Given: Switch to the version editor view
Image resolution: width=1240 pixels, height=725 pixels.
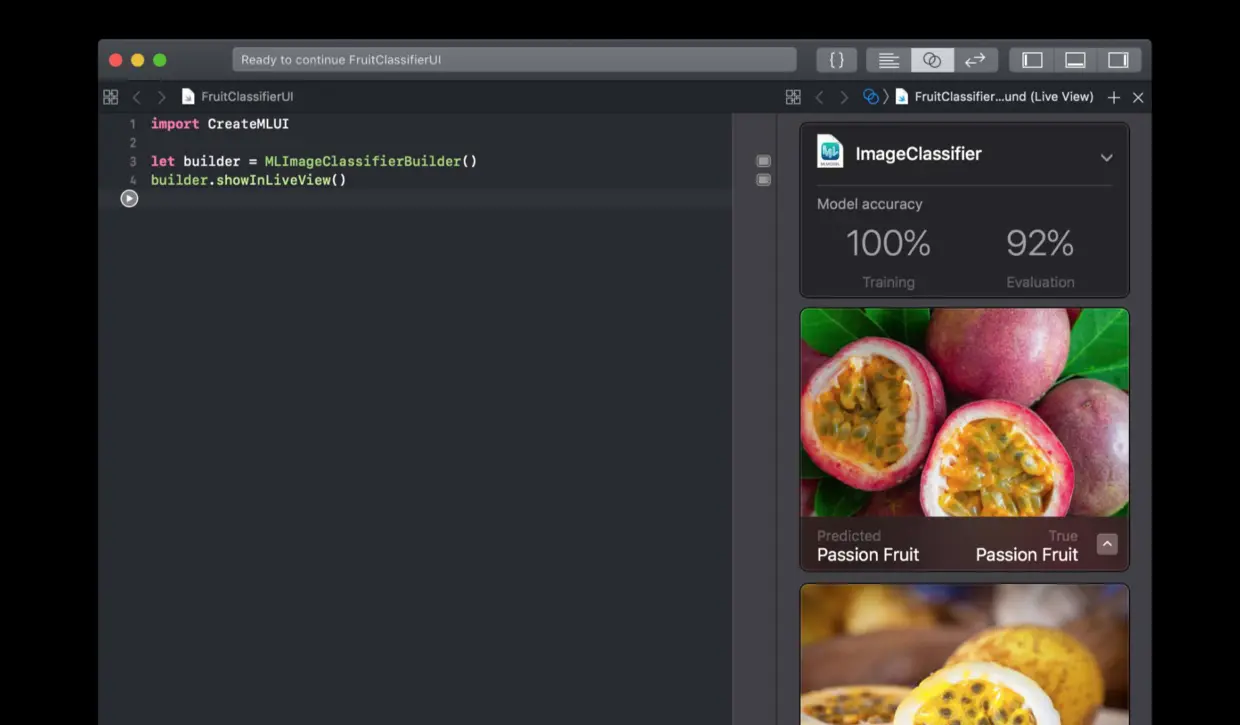Looking at the screenshot, I should (x=975, y=60).
